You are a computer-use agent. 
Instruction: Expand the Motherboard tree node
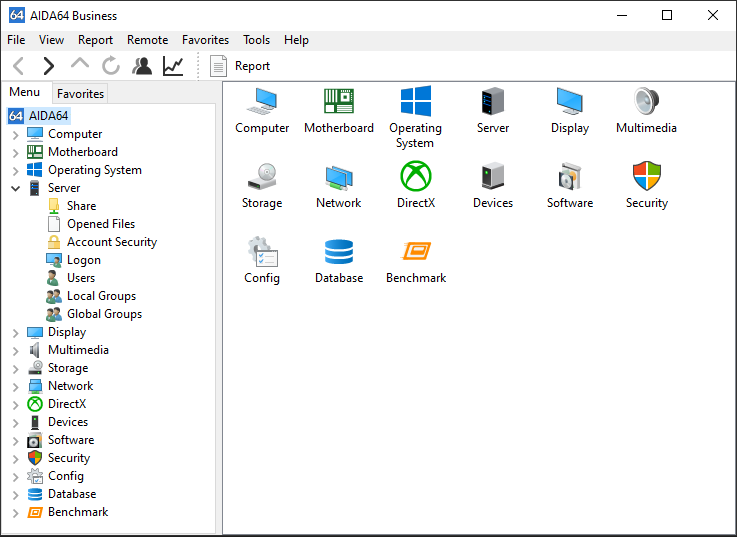coord(16,153)
